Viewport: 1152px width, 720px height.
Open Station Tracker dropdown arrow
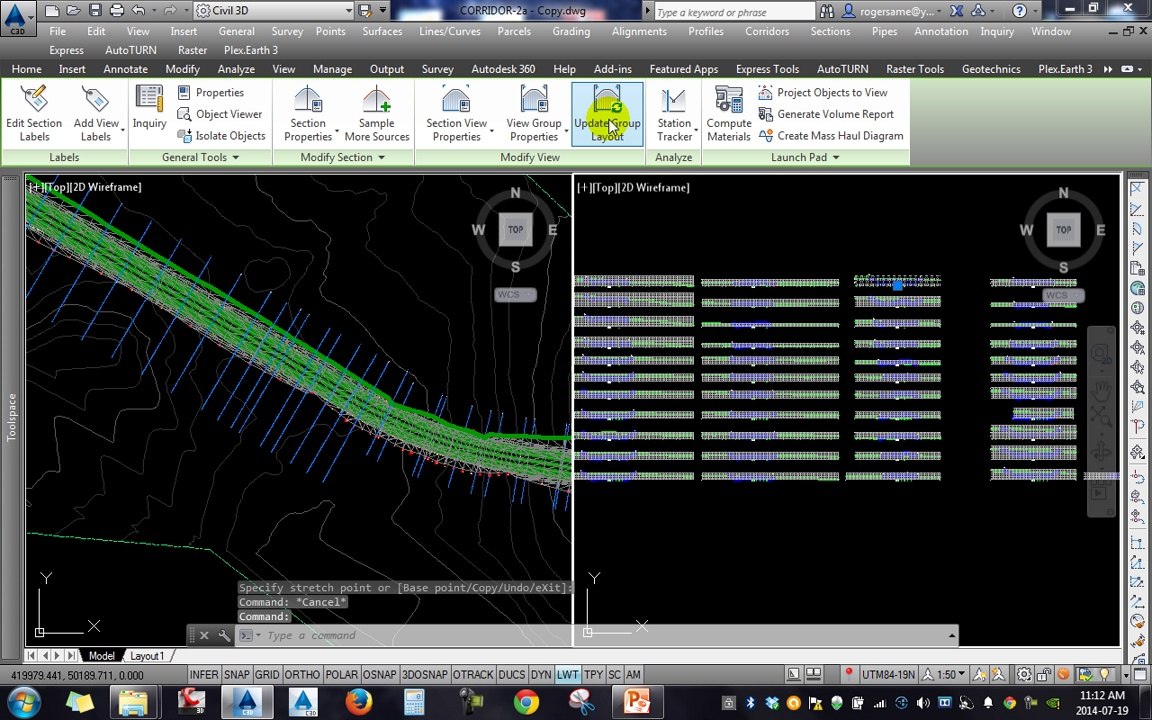pyautogui.click(x=696, y=131)
